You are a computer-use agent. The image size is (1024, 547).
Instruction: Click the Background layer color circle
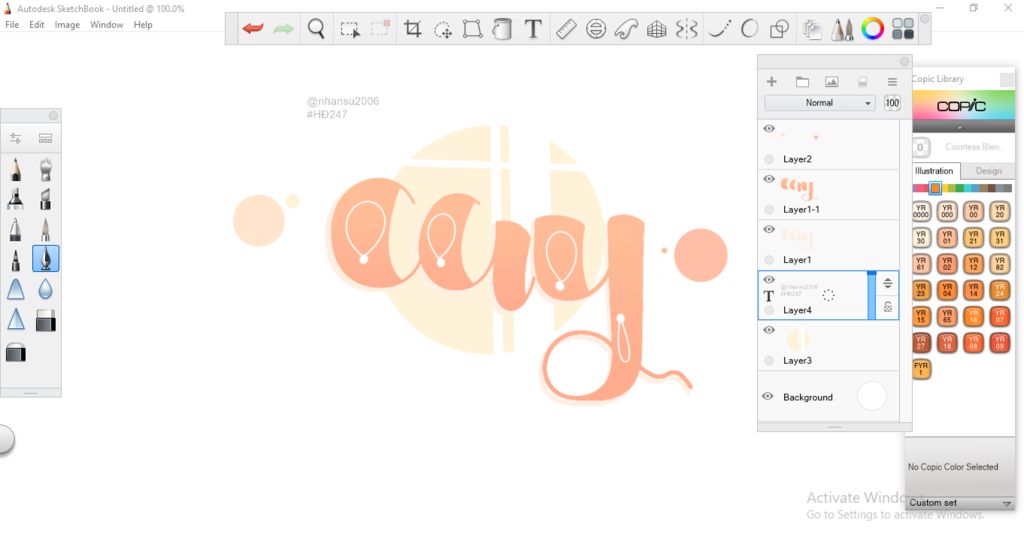point(872,396)
